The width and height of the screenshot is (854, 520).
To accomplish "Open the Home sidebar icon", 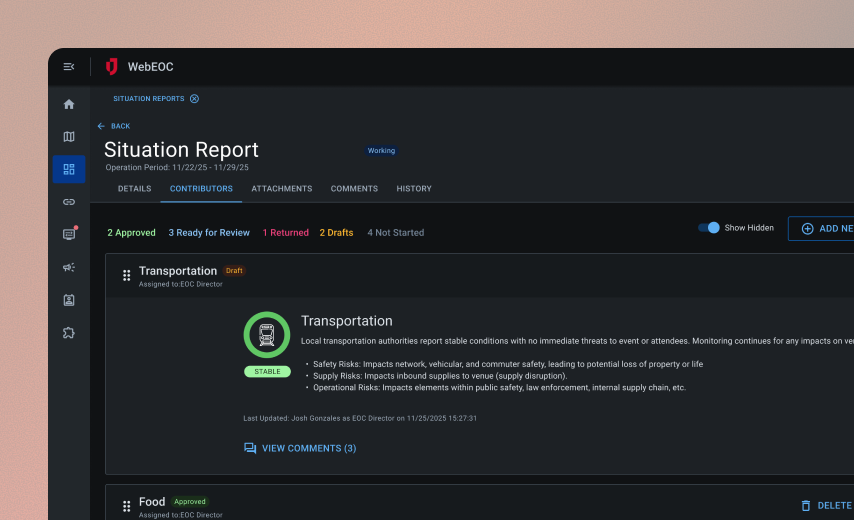I will (69, 104).
